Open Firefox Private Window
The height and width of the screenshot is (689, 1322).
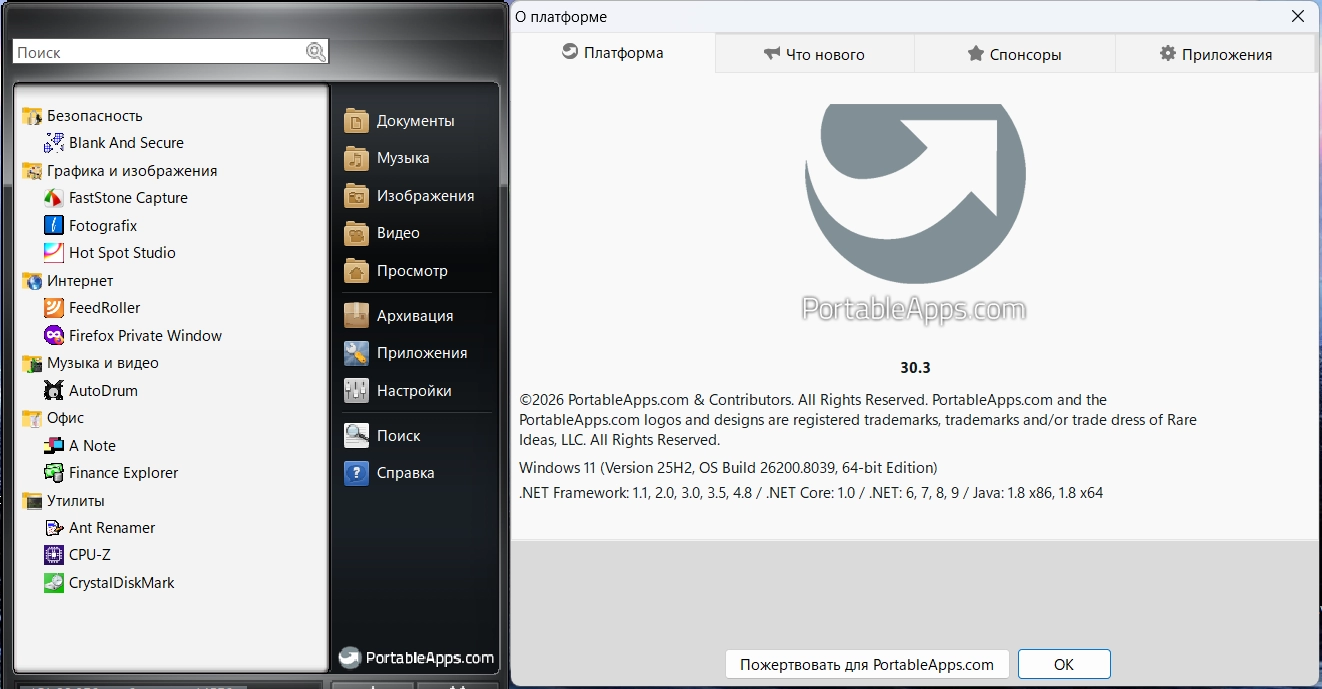[x=133, y=336]
